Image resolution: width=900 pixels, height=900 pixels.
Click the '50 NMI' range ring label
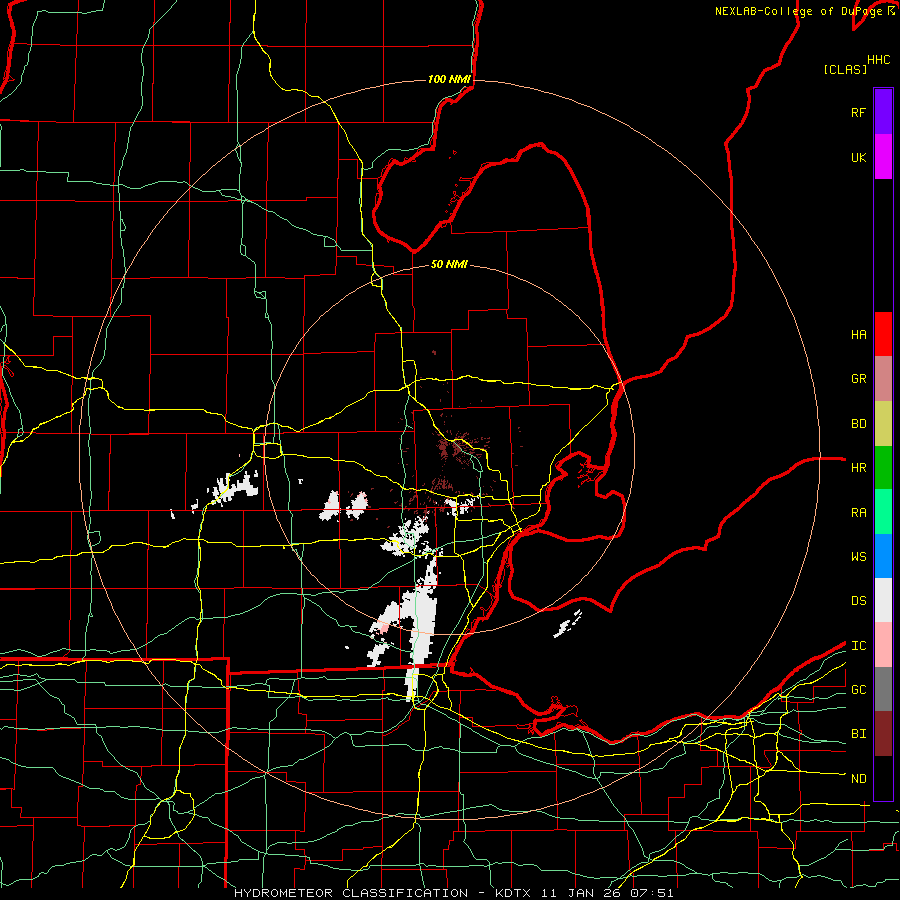[x=449, y=264]
